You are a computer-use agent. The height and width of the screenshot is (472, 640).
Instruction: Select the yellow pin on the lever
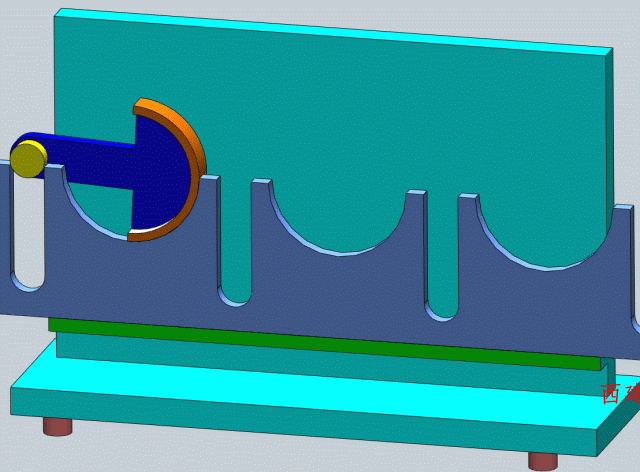click(x=28, y=159)
